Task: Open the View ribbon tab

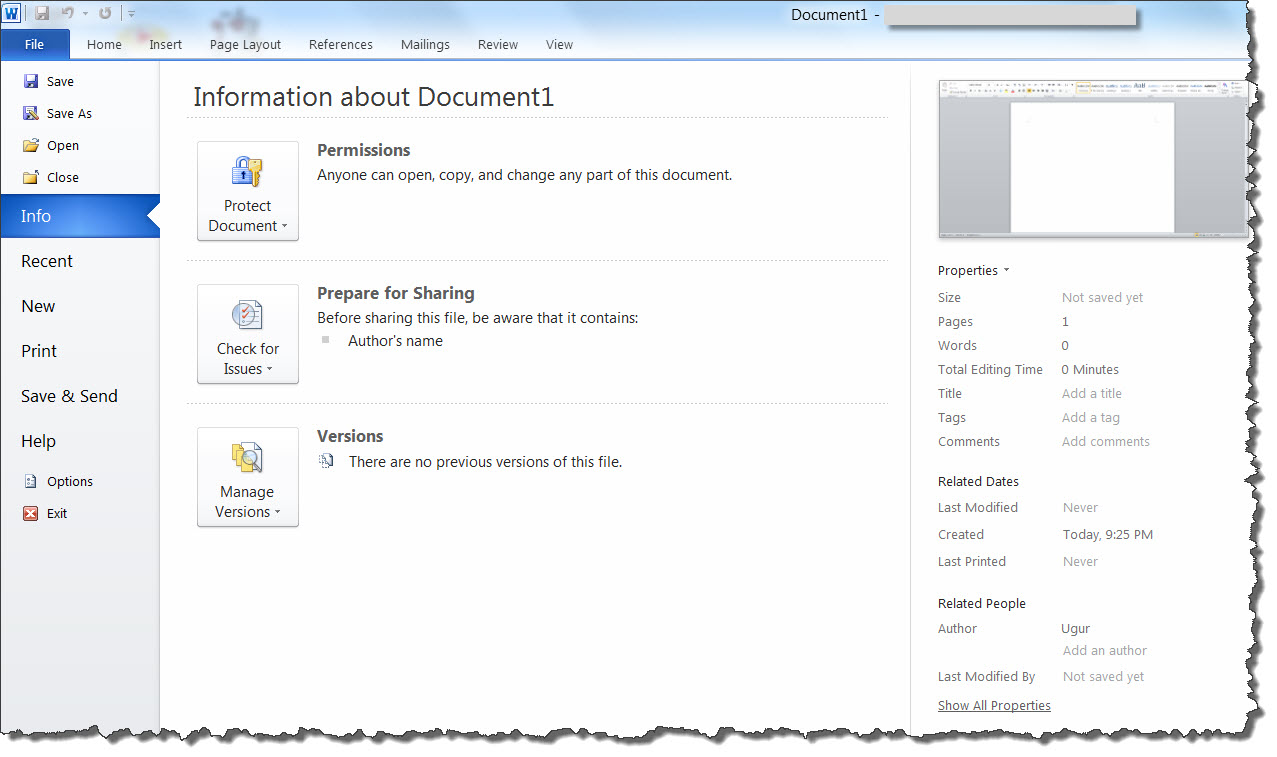Action: [560, 45]
